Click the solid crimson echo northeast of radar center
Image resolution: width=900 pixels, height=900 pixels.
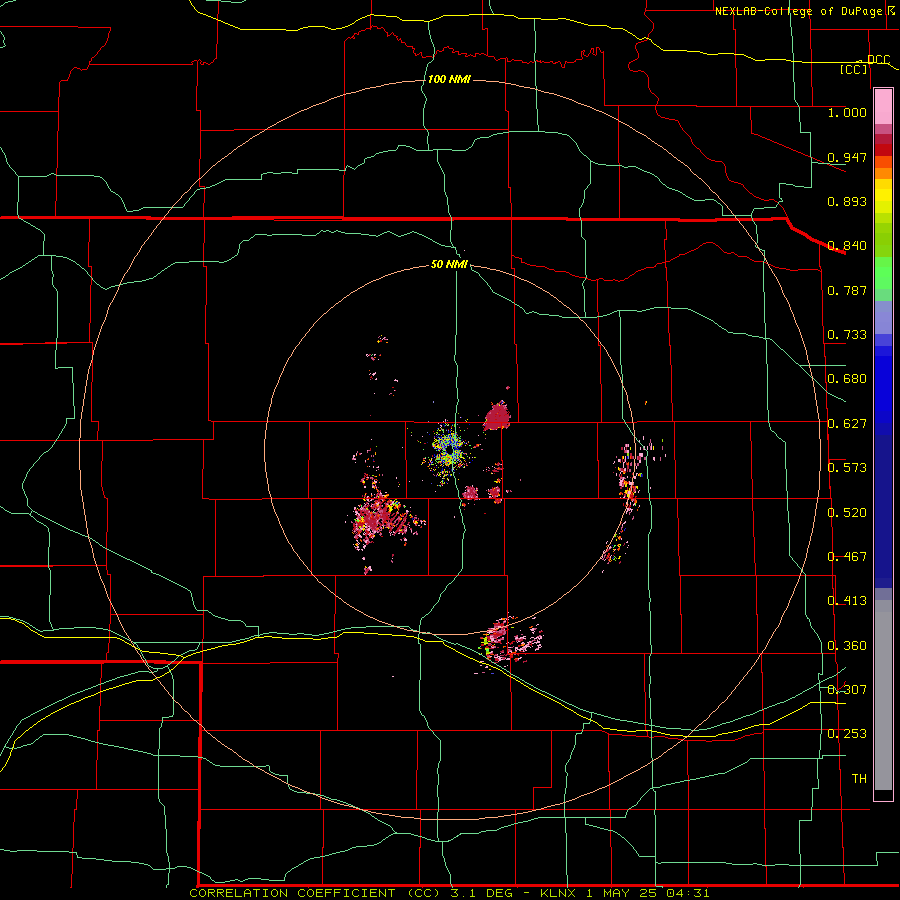(497, 417)
